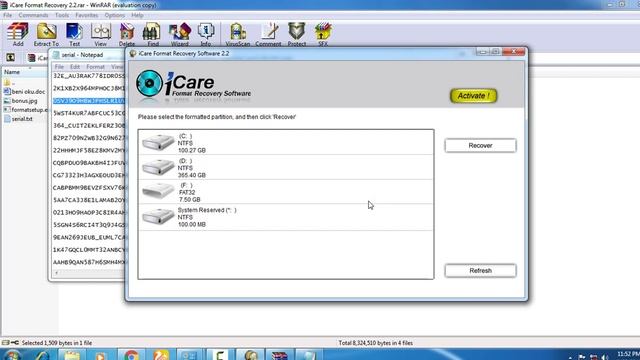Click the clock in the system tray

coord(628,355)
